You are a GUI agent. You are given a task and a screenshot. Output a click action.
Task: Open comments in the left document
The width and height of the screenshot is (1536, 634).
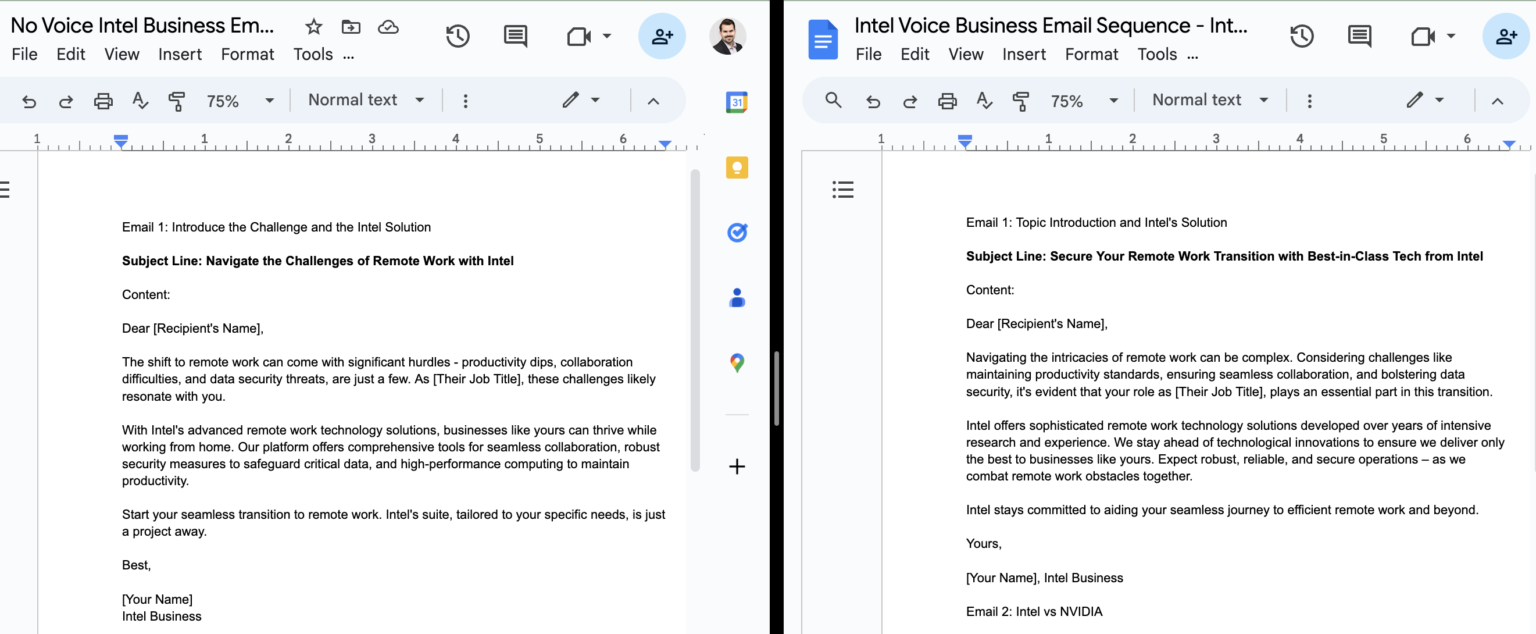pyautogui.click(x=515, y=37)
